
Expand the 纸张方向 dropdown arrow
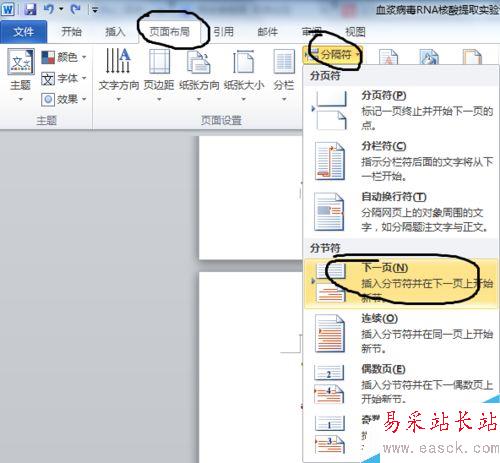click(x=199, y=99)
